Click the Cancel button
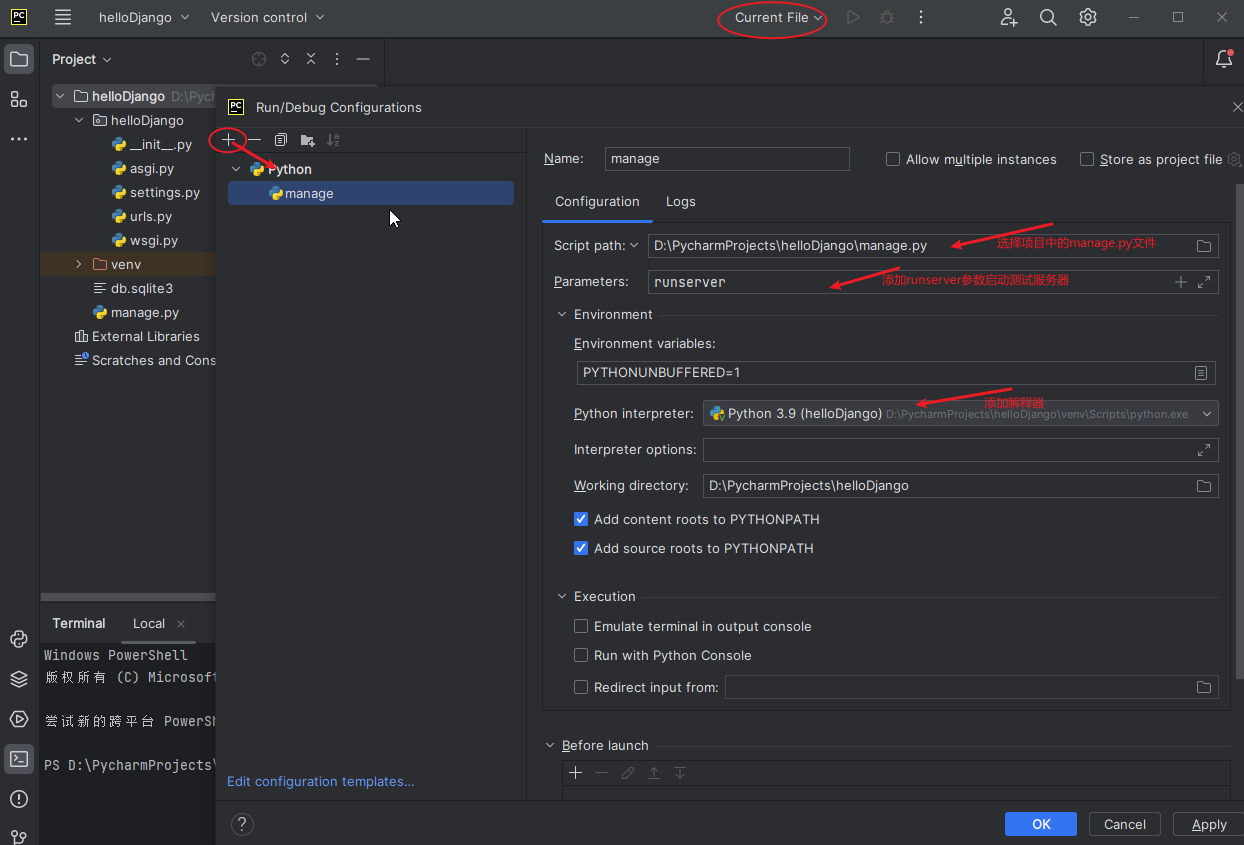 tap(1125, 824)
